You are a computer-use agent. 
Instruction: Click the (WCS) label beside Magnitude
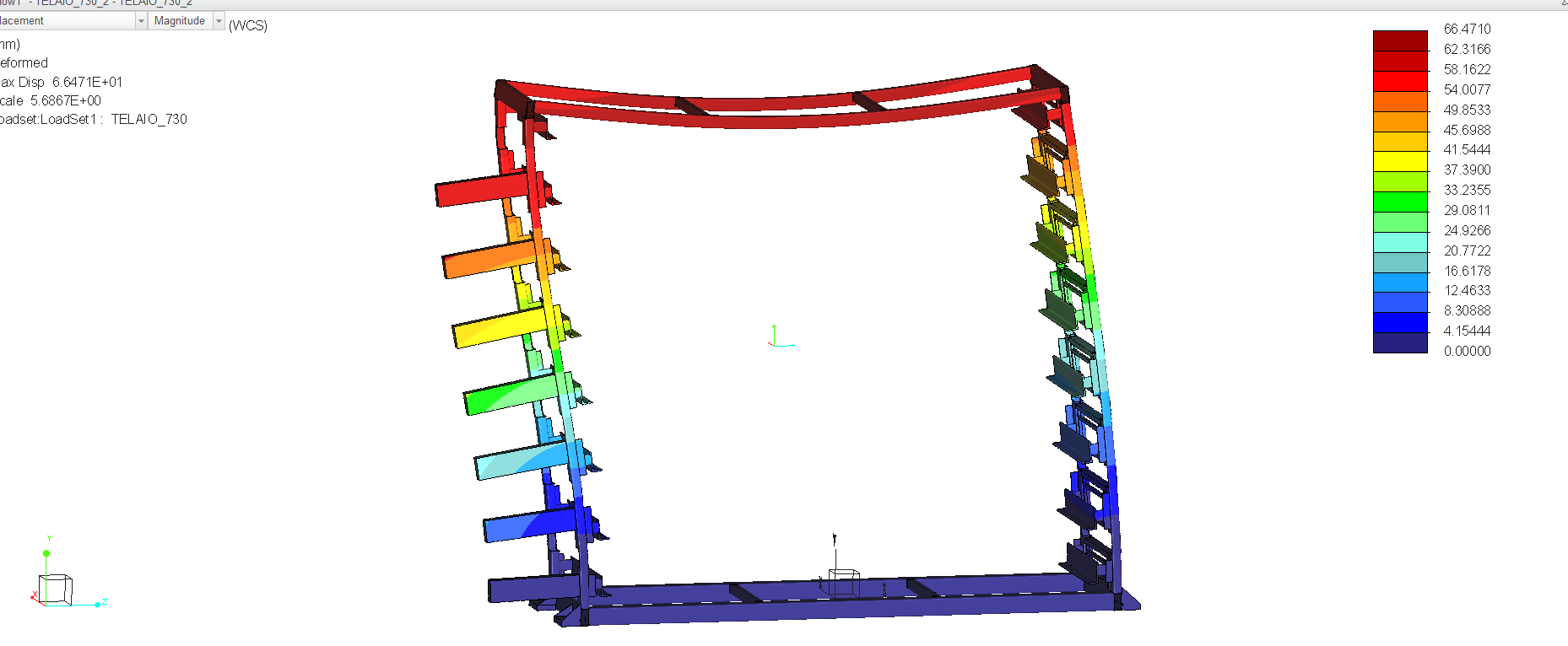point(248,25)
